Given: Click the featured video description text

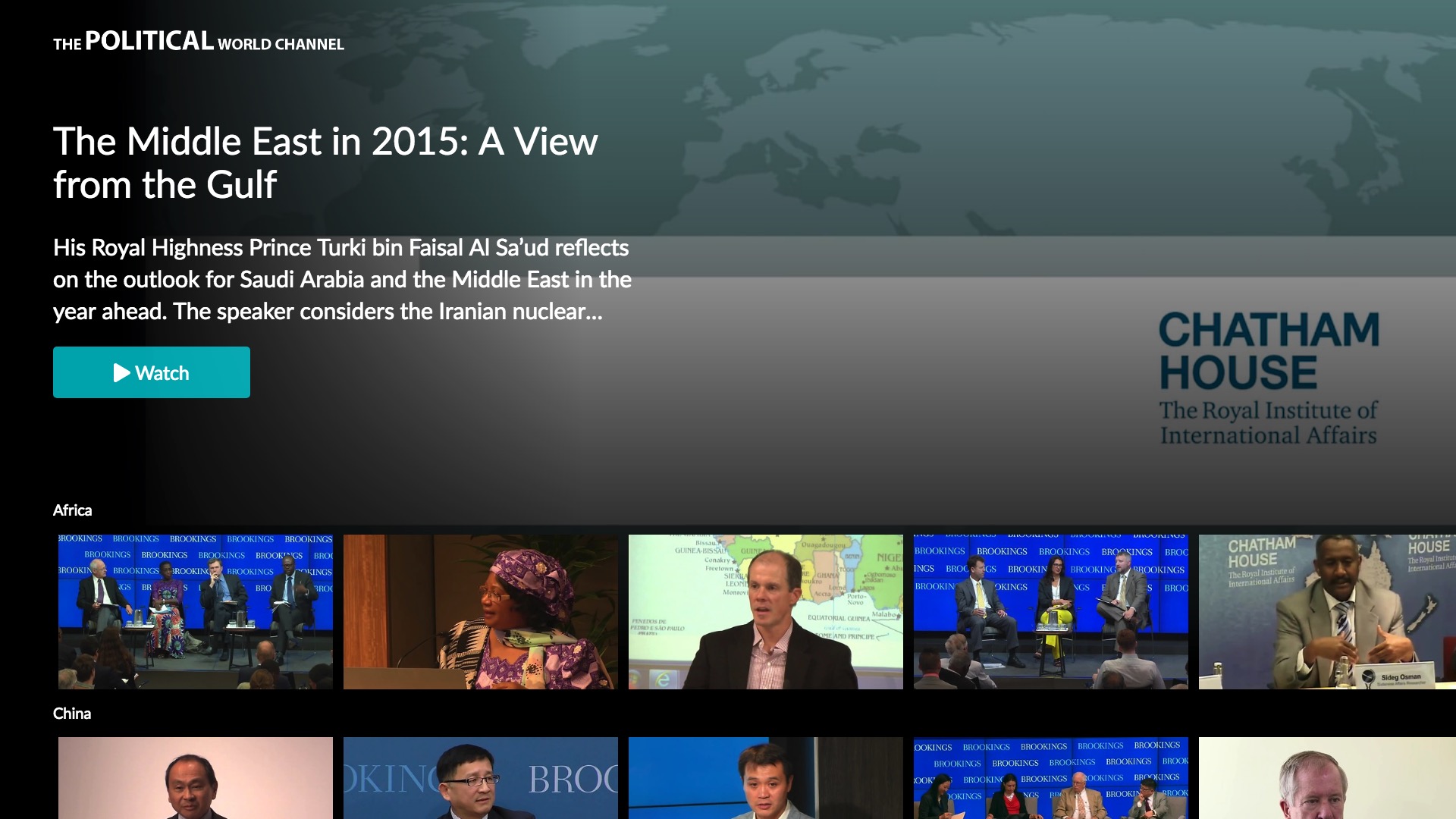Looking at the screenshot, I should coord(341,279).
